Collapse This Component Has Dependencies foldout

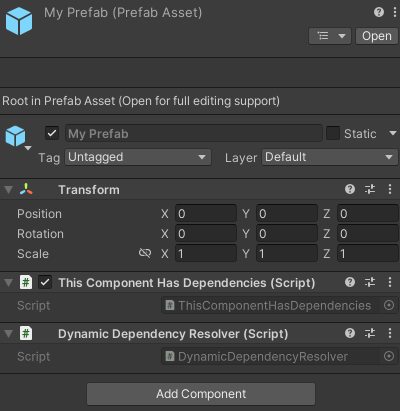pyautogui.click(x=8, y=283)
